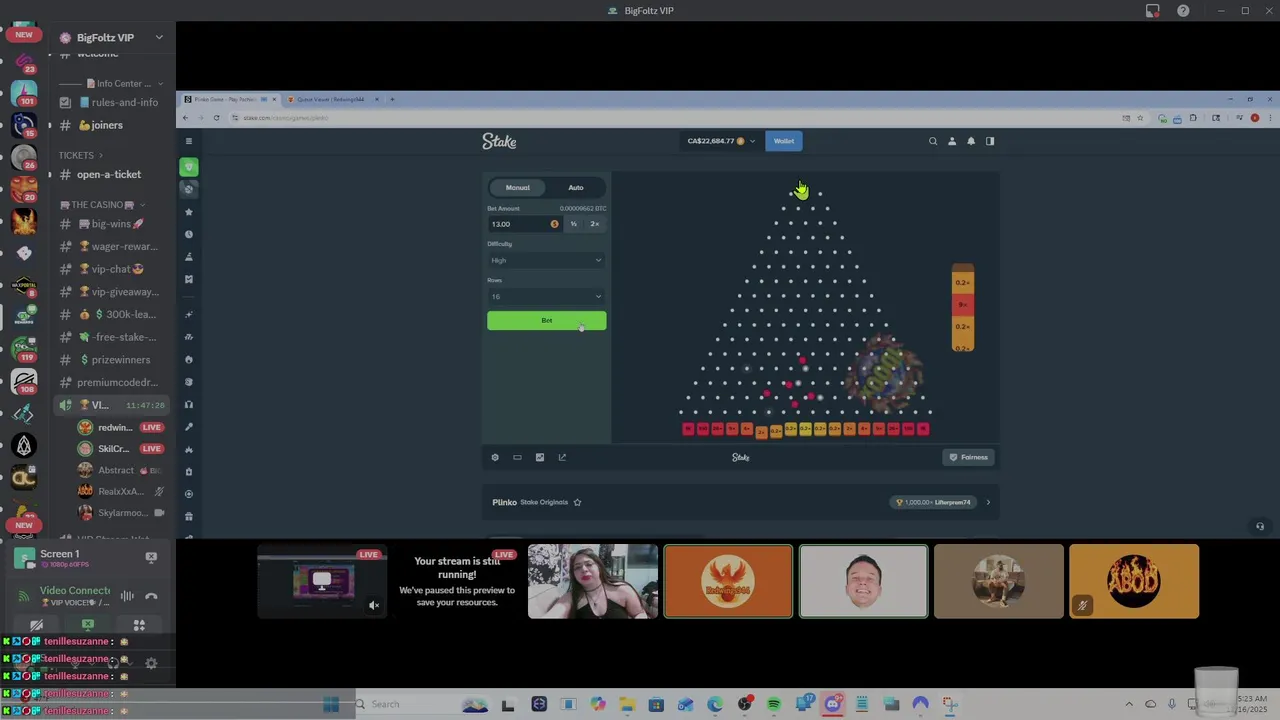Double bet with 2× button
Screen dimensions: 1280x720
point(595,224)
